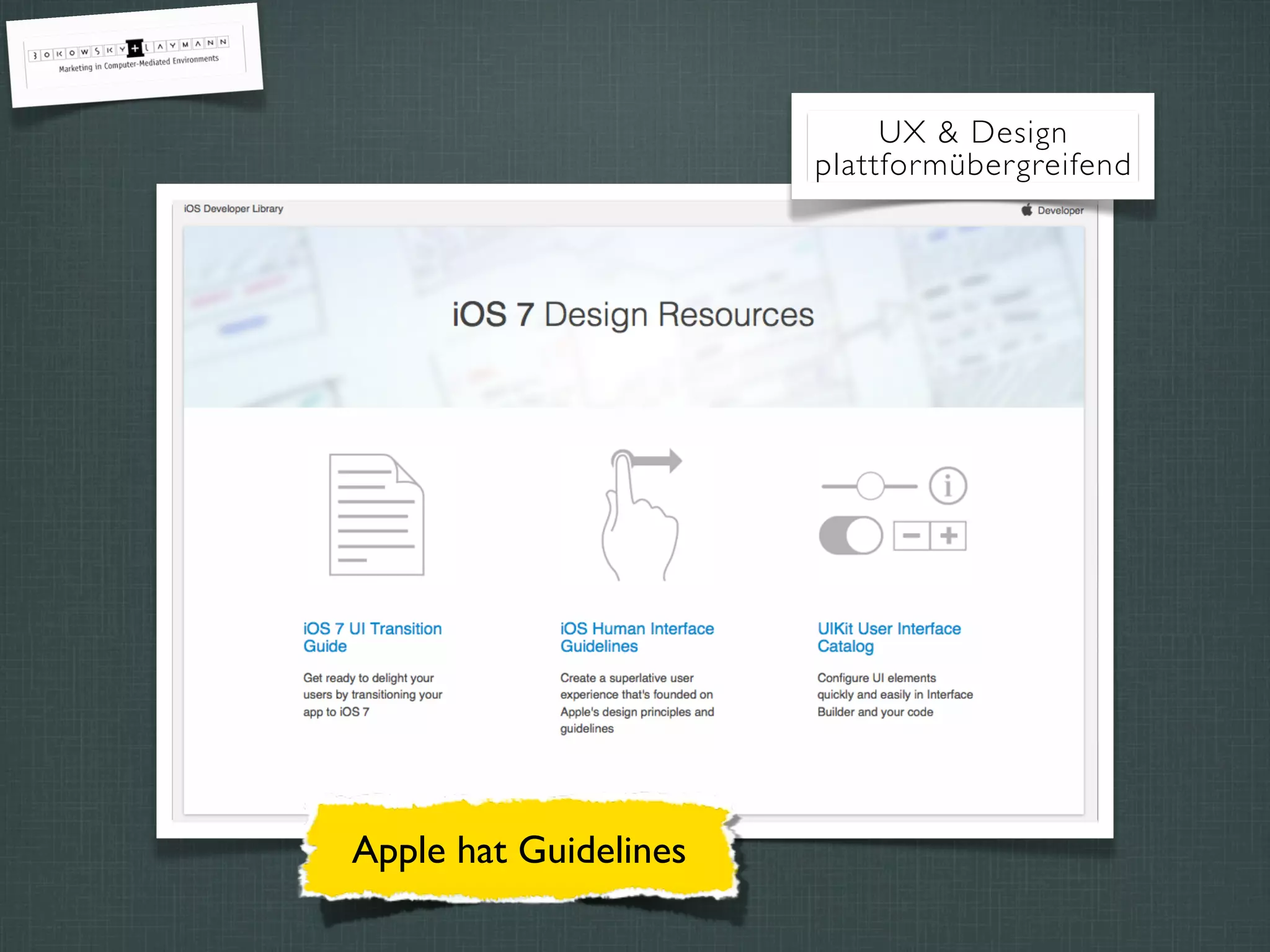Click the Apple Developer logo
Viewport: 1270px width, 952px height.
[x=1052, y=210]
